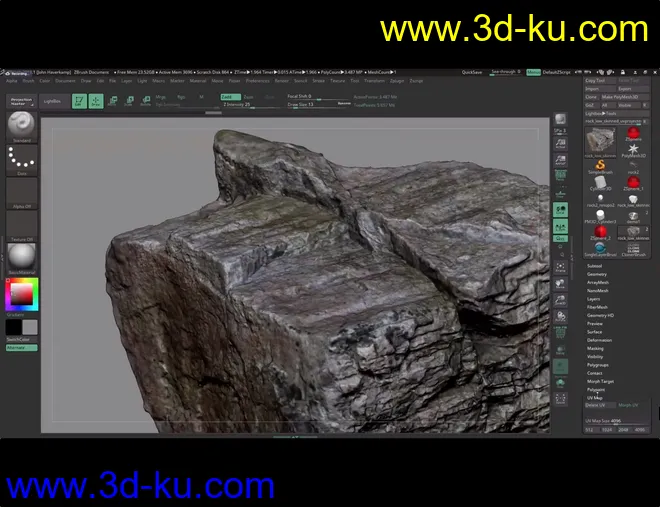Pick a color in the color picker square
The height and width of the screenshot is (507, 660).
21,294
